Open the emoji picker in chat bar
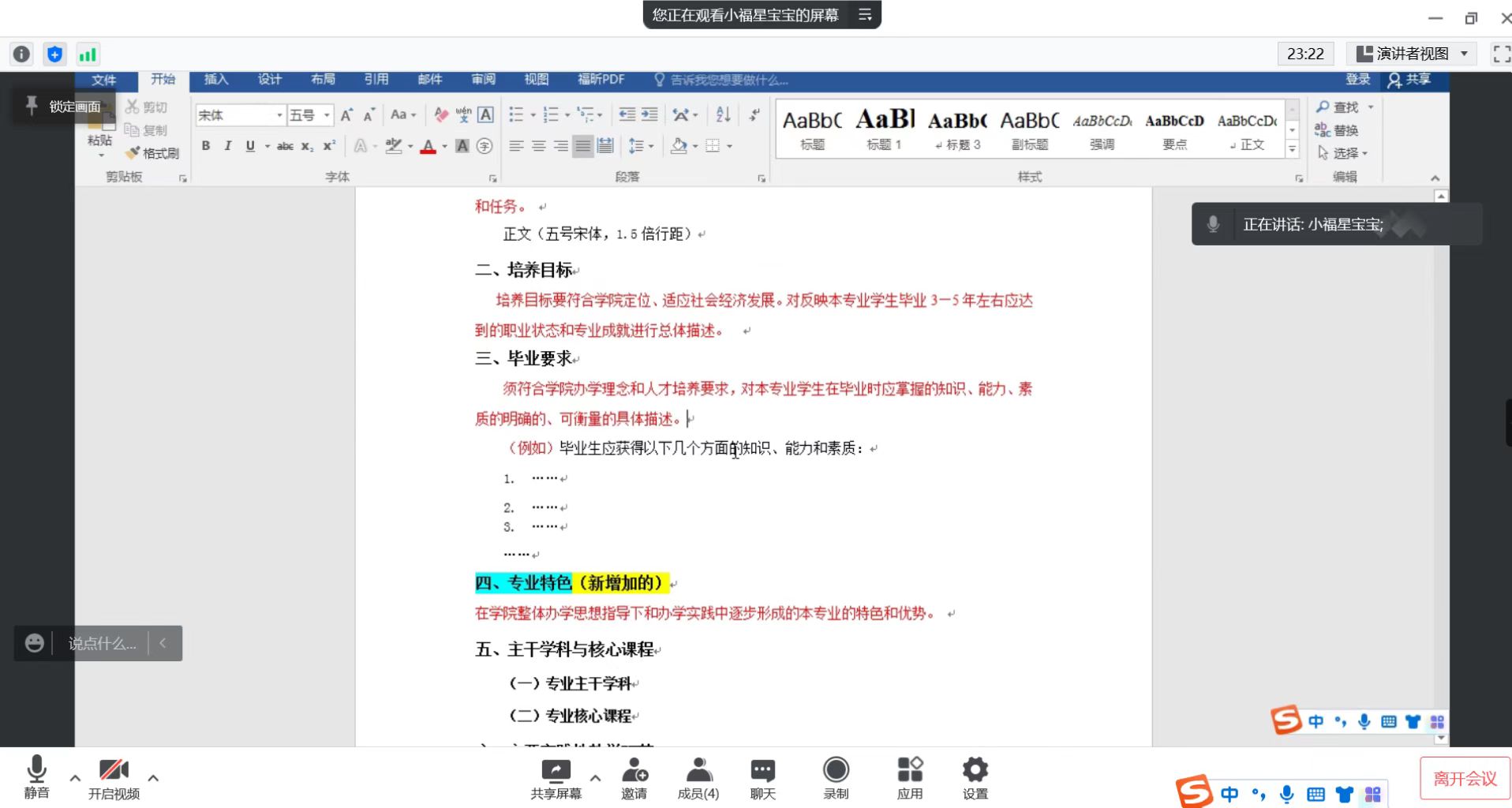The width and height of the screenshot is (1512, 808). (x=34, y=644)
